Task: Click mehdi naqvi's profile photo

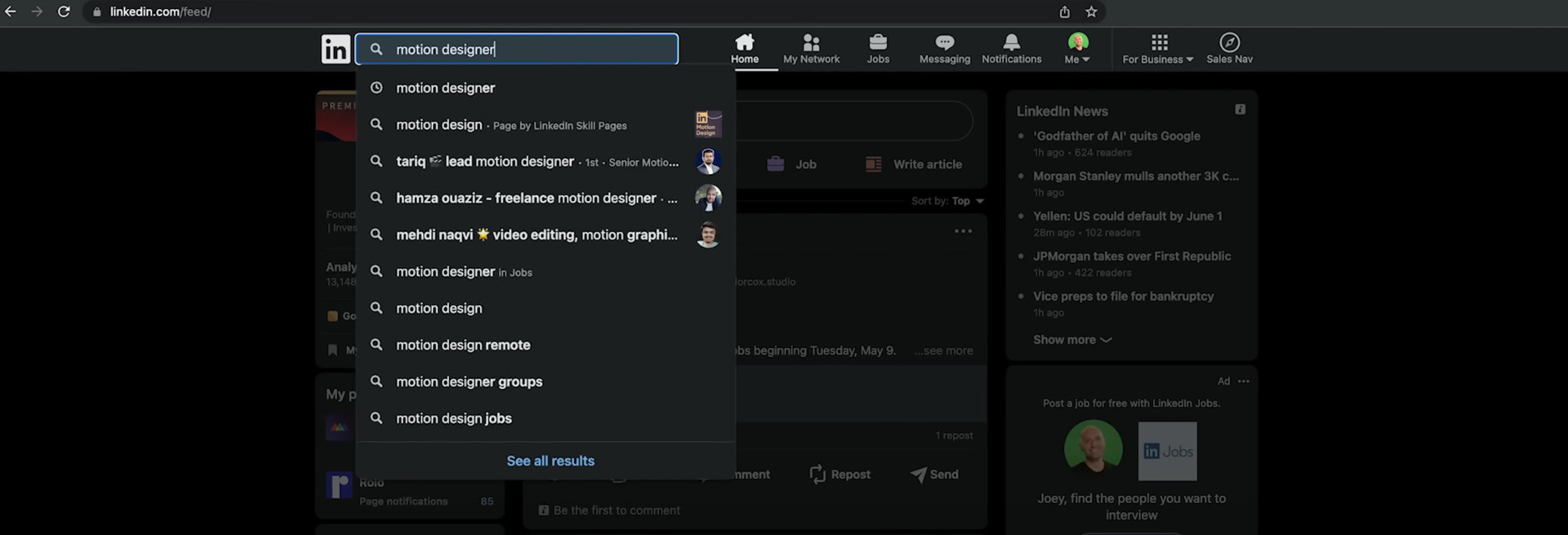Action: (x=708, y=234)
